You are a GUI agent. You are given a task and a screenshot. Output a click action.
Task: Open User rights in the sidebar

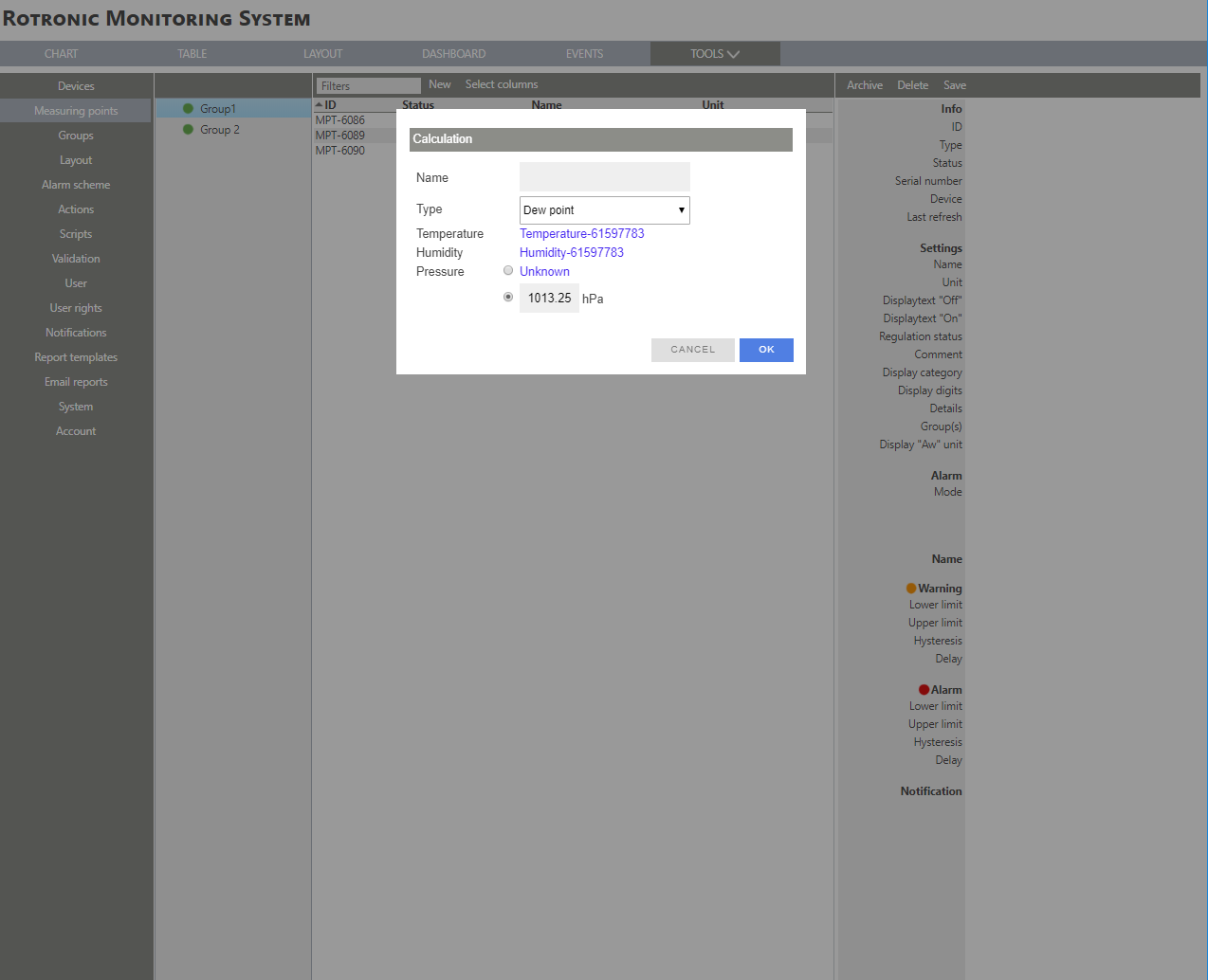[x=76, y=308]
